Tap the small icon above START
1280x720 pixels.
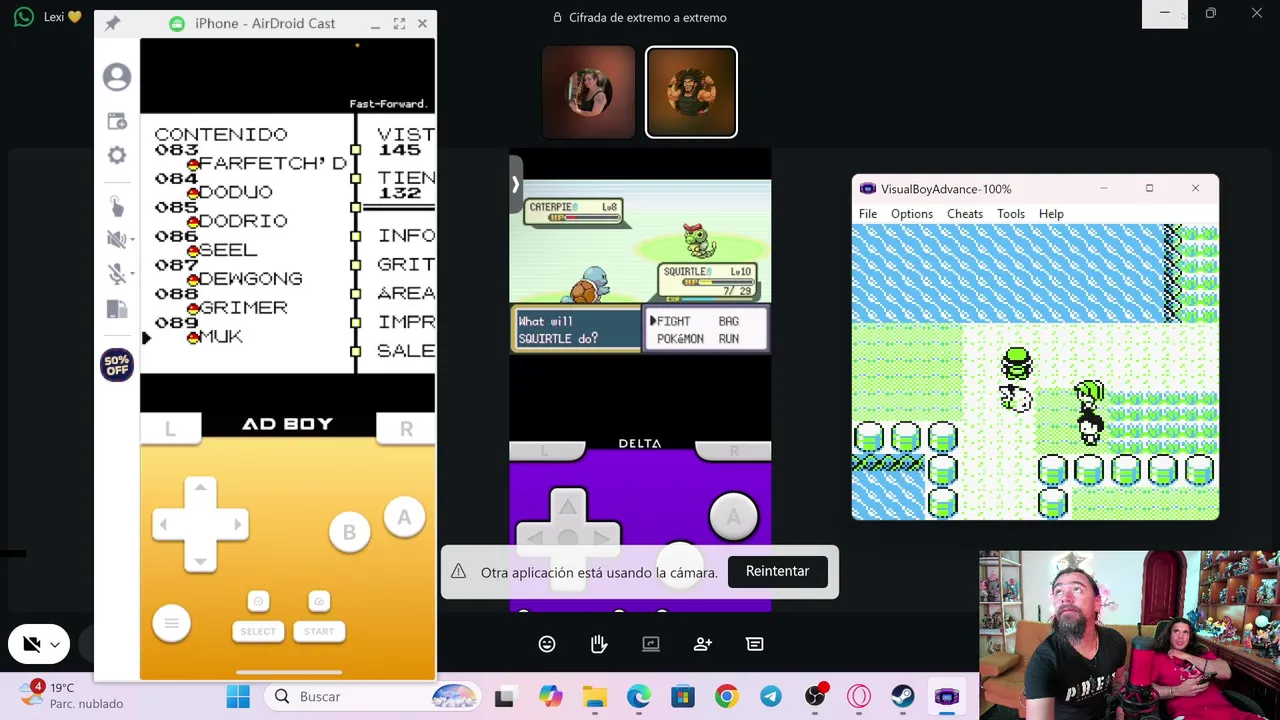pyautogui.click(x=319, y=601)
